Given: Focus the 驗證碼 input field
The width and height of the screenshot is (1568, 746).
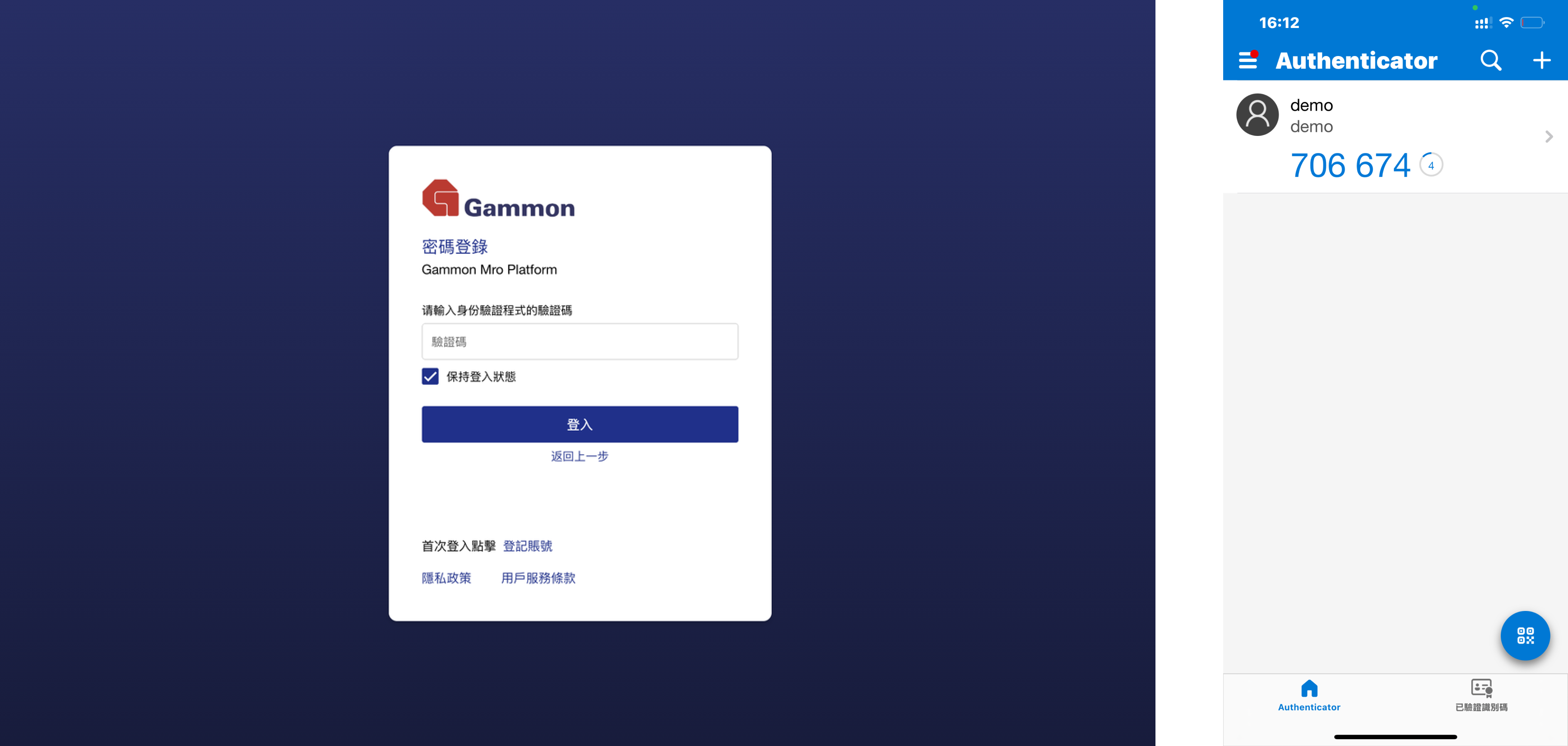Looking at the screenshot, I should click(x=580, y=342).
